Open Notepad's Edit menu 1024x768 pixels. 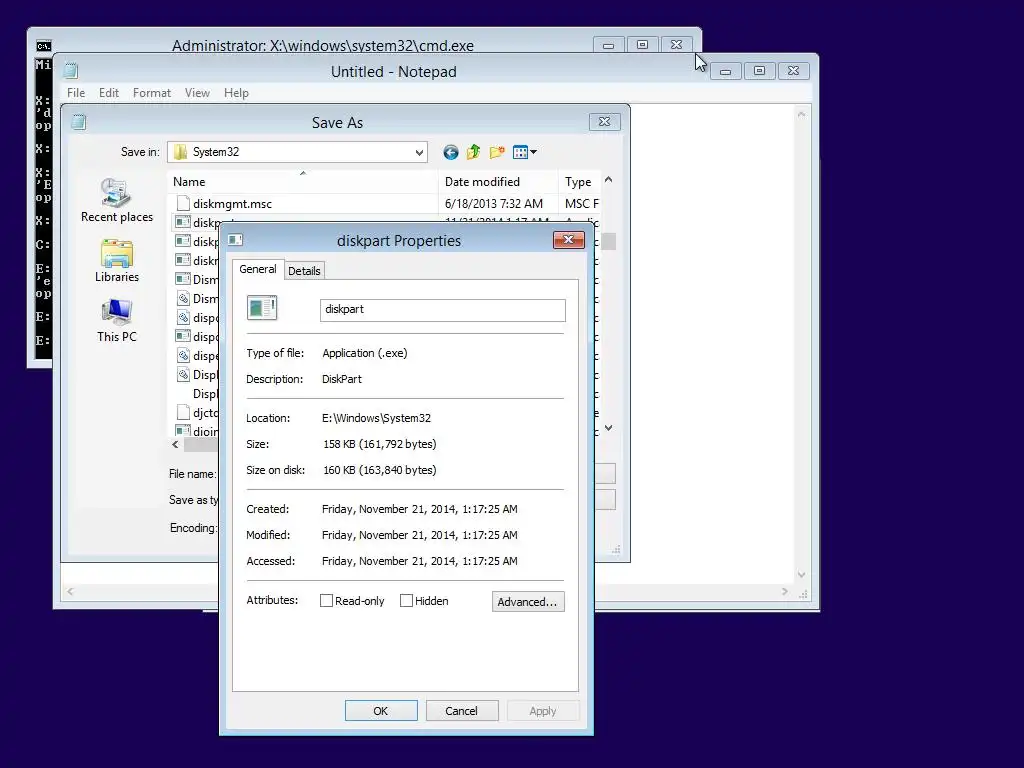[x=108, y=93]
